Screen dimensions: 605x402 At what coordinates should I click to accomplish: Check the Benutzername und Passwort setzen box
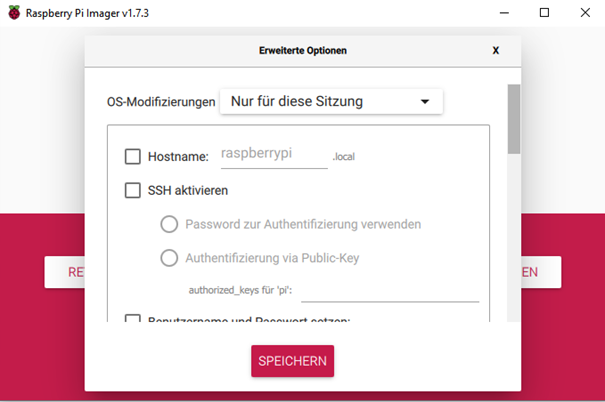pos(133,318)
